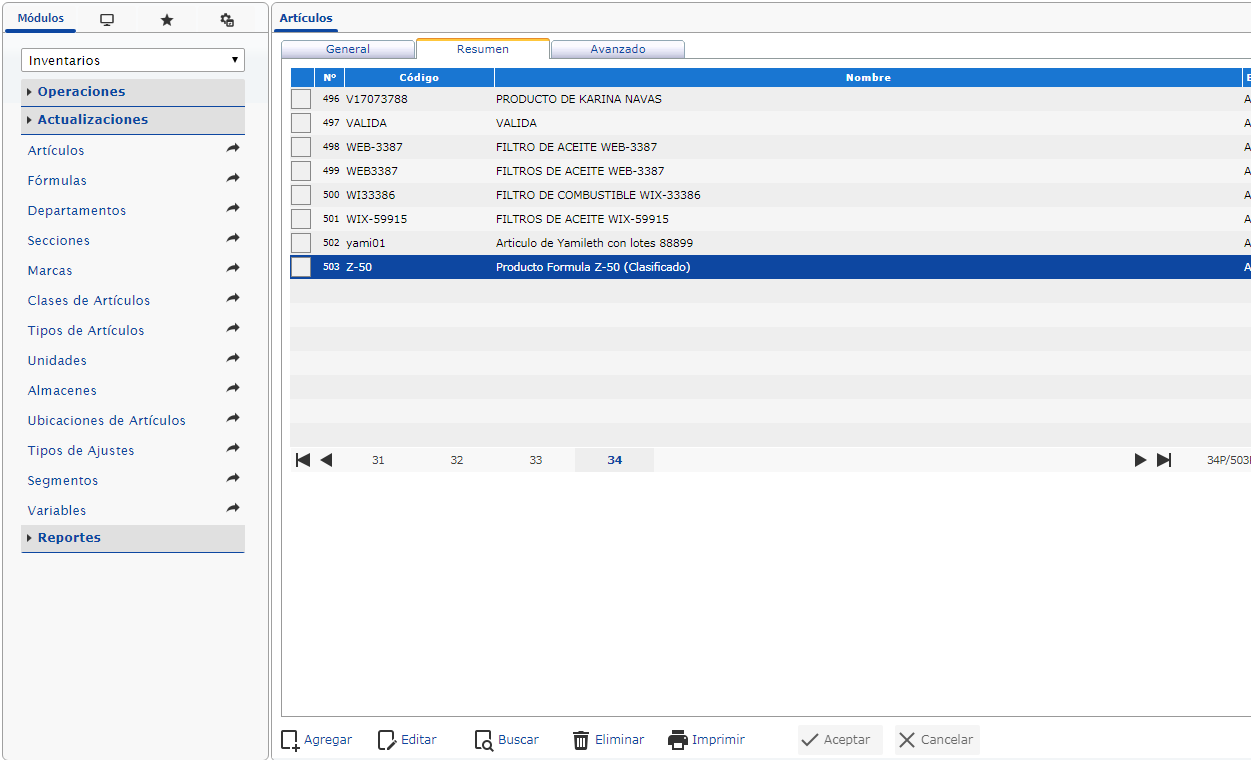Click the Editar pencil icon button
Viewport: 1251px width, 760px height.
[407, 740]
